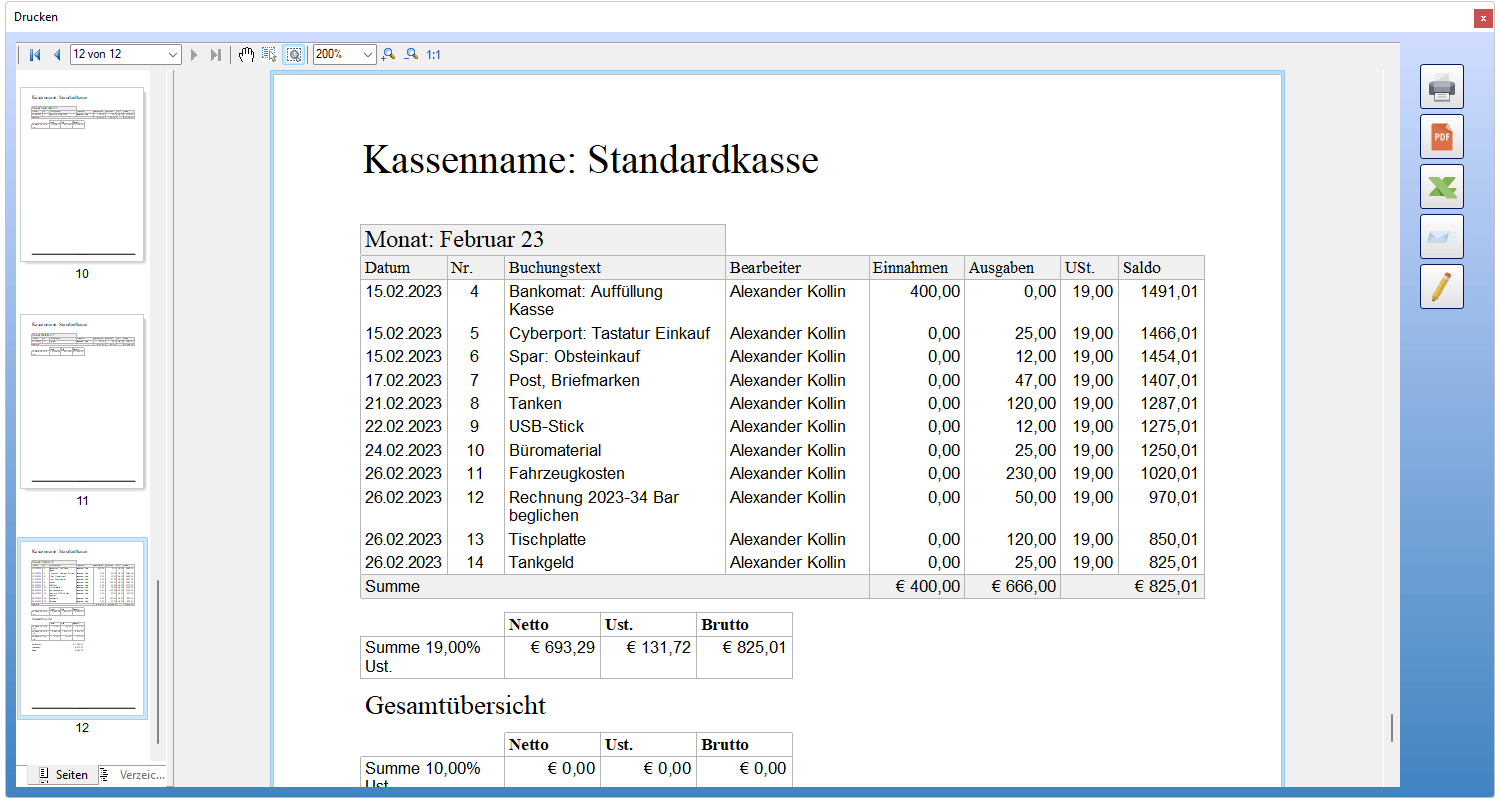1500x800 pixels.
Task: Jump to the first page arrow button
Action: (x=34, y=55)
